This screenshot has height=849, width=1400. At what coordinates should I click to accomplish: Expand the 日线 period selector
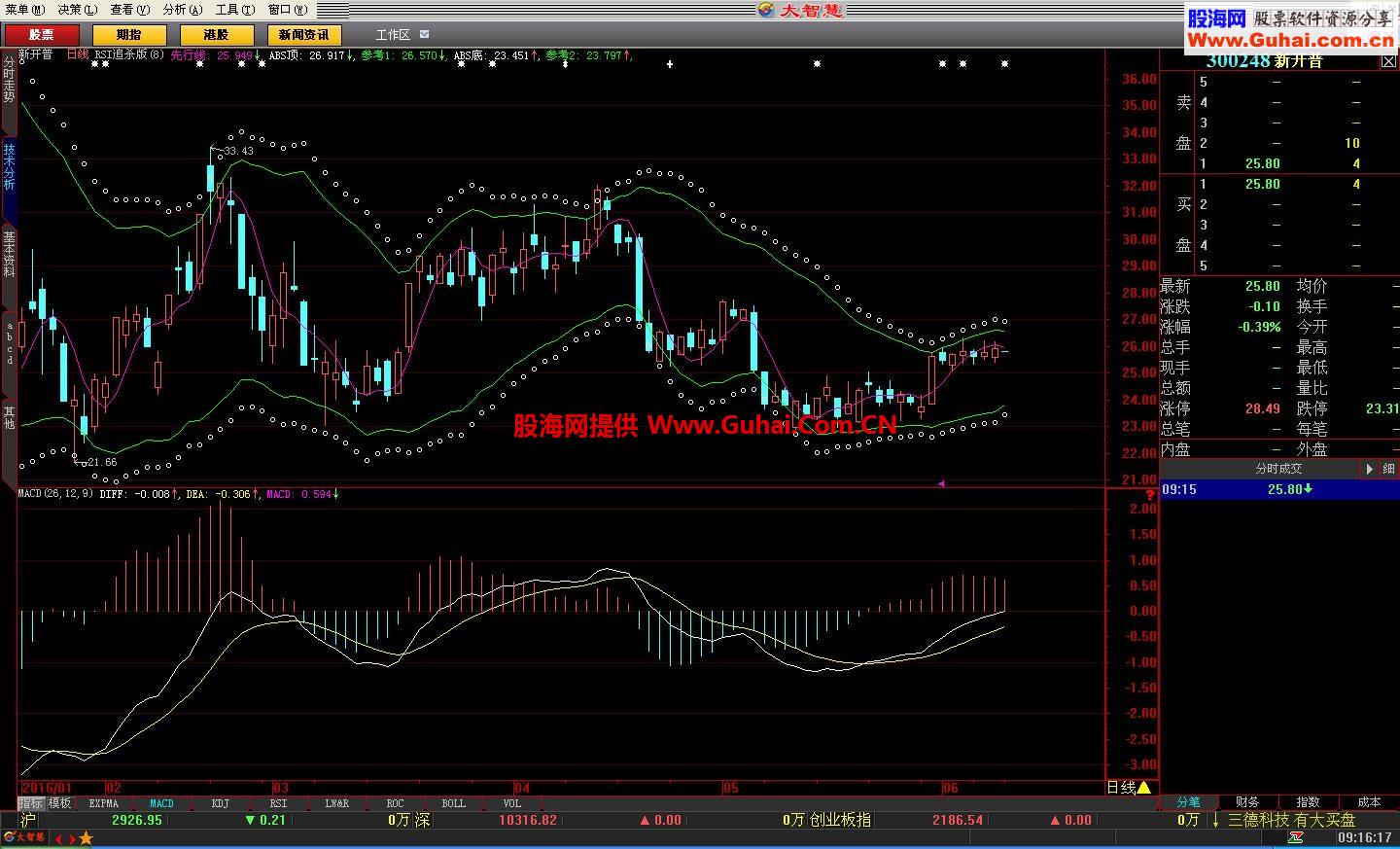pyautogui.click(x=1131, y=787)
